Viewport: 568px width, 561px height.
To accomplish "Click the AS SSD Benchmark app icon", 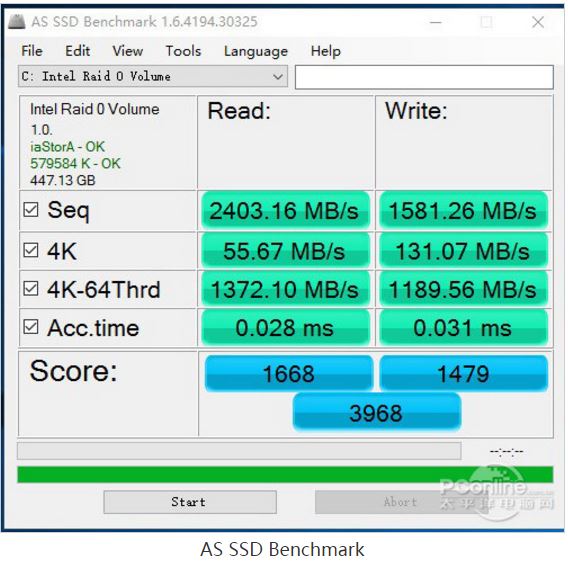I will click(17, 22).
